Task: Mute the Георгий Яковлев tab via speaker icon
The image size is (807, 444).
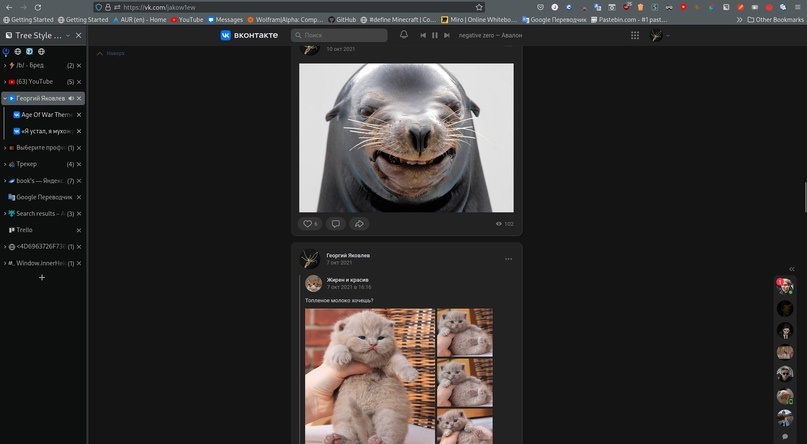Action: tap(71, 98)
